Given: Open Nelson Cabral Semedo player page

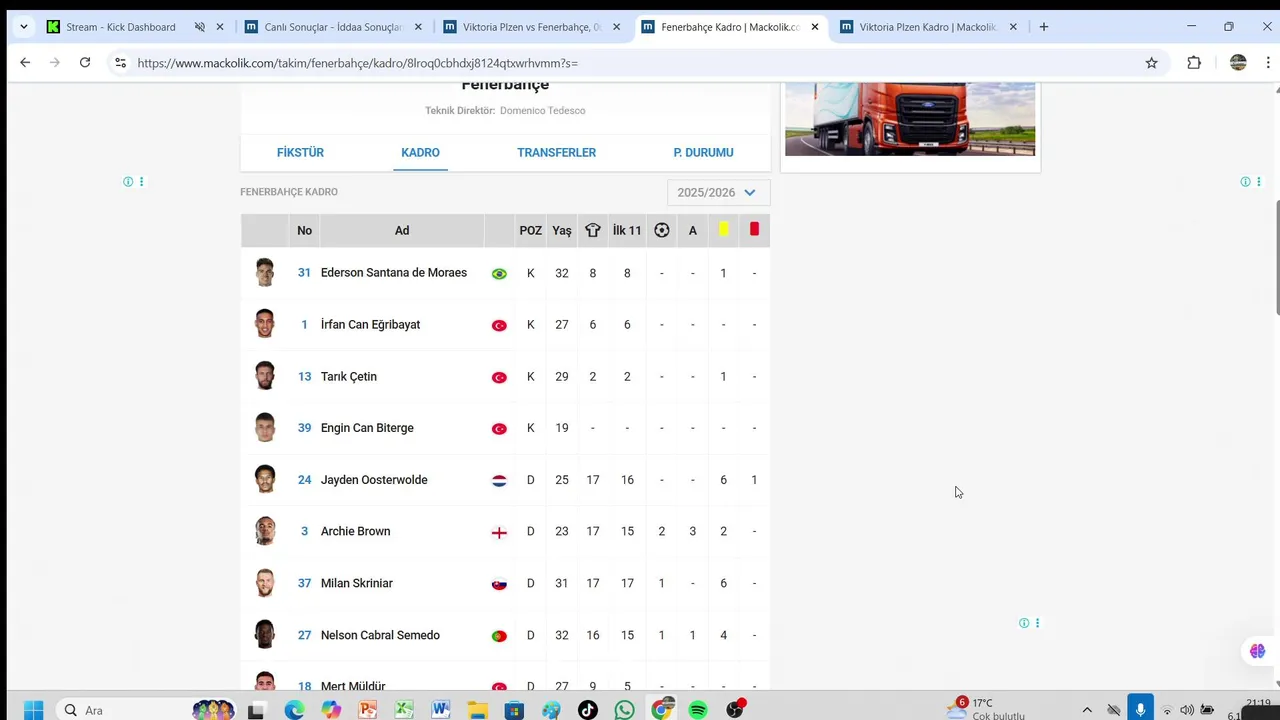Looking at the screenshot, I should 380,635.
